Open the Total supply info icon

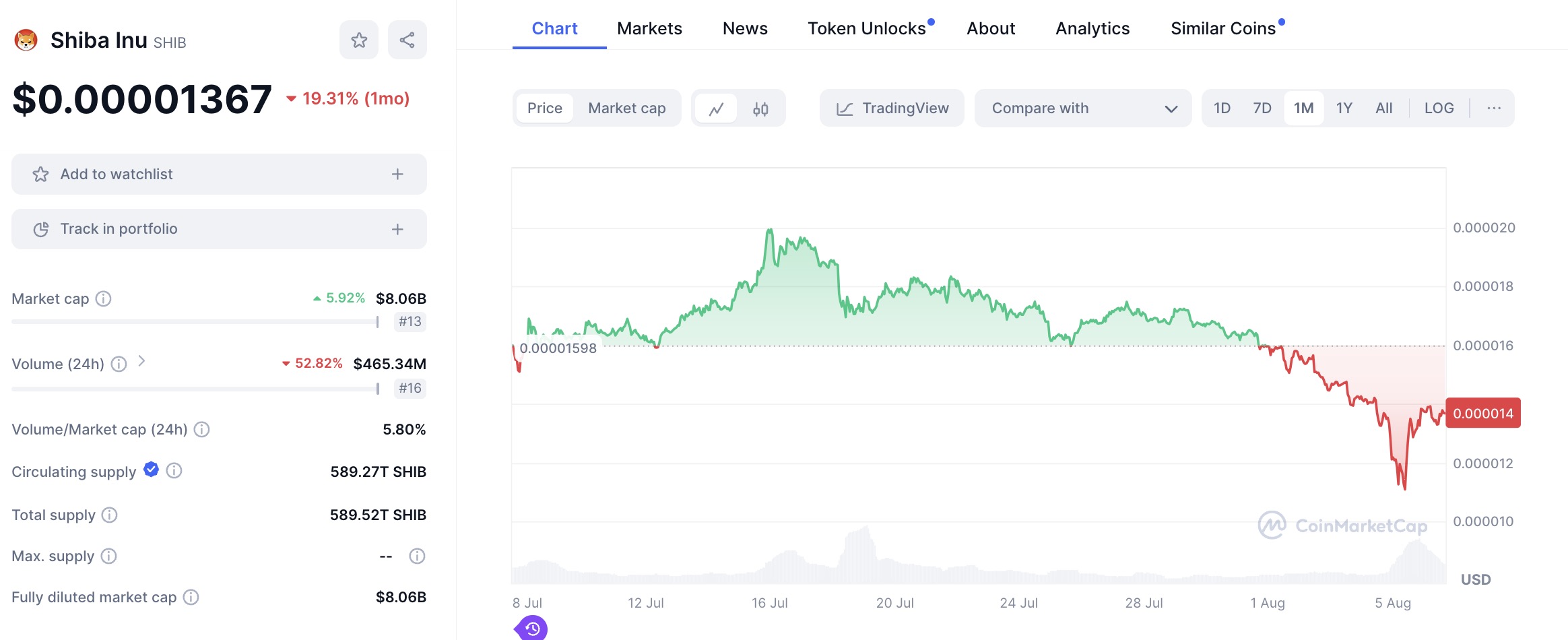pyautogui.click(x=109, y=515)
